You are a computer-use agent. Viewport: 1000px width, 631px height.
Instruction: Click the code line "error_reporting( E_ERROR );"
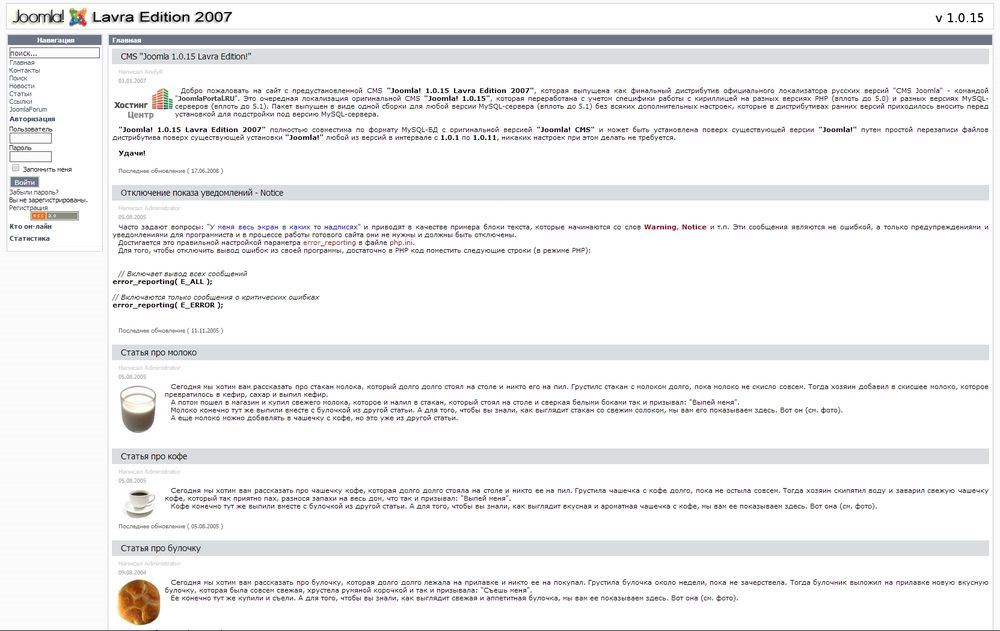pyautogui.click(x=168, y=305)
